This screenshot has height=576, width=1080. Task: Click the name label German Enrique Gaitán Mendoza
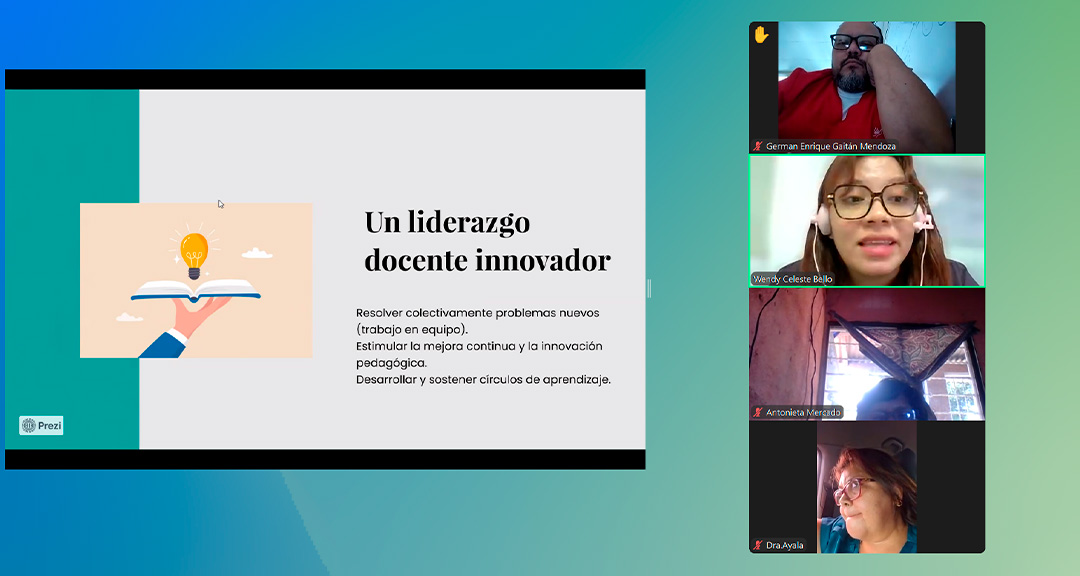(x=831, y=146)
